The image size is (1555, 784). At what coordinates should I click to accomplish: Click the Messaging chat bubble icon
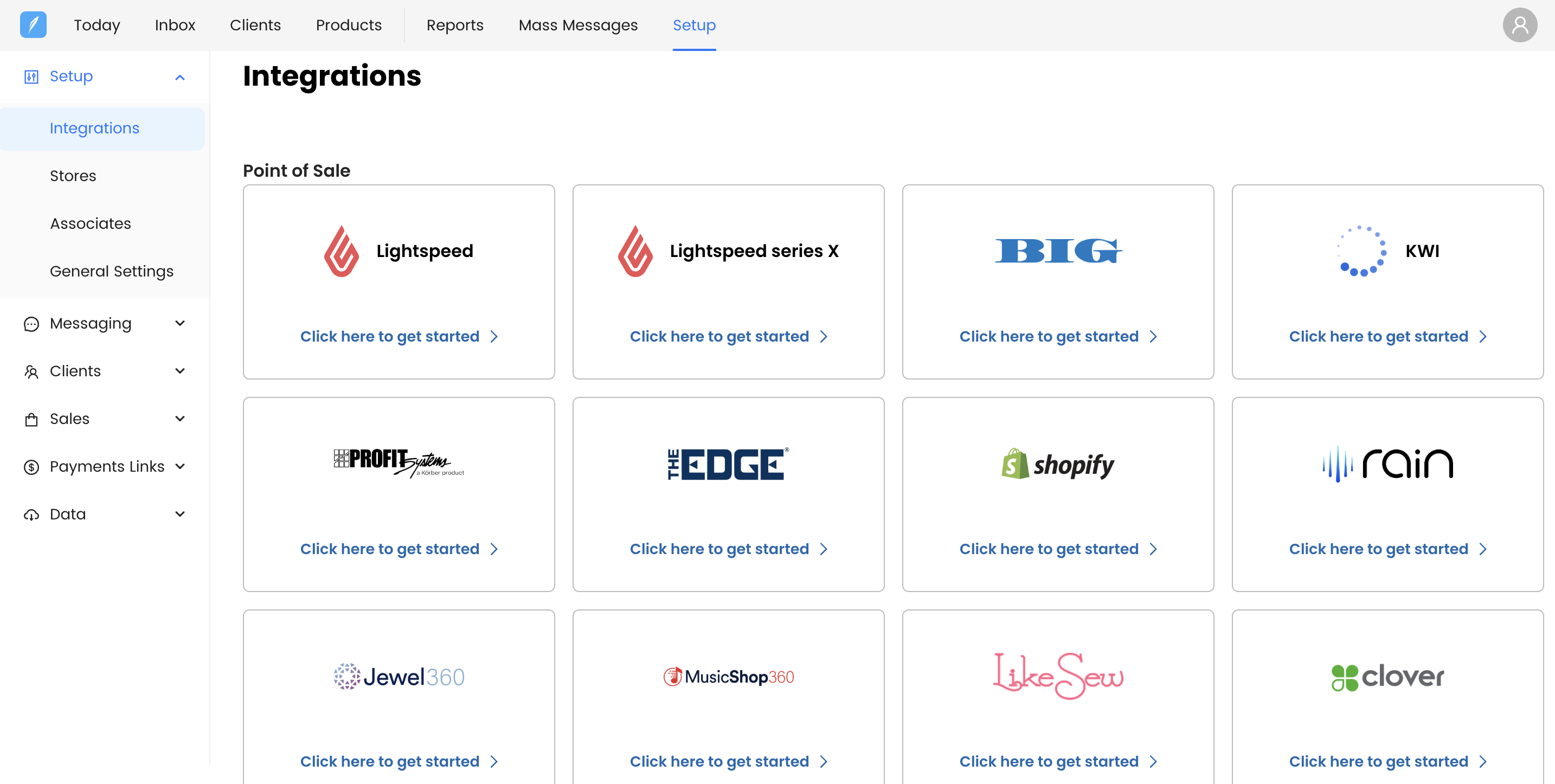click(31, 324)
